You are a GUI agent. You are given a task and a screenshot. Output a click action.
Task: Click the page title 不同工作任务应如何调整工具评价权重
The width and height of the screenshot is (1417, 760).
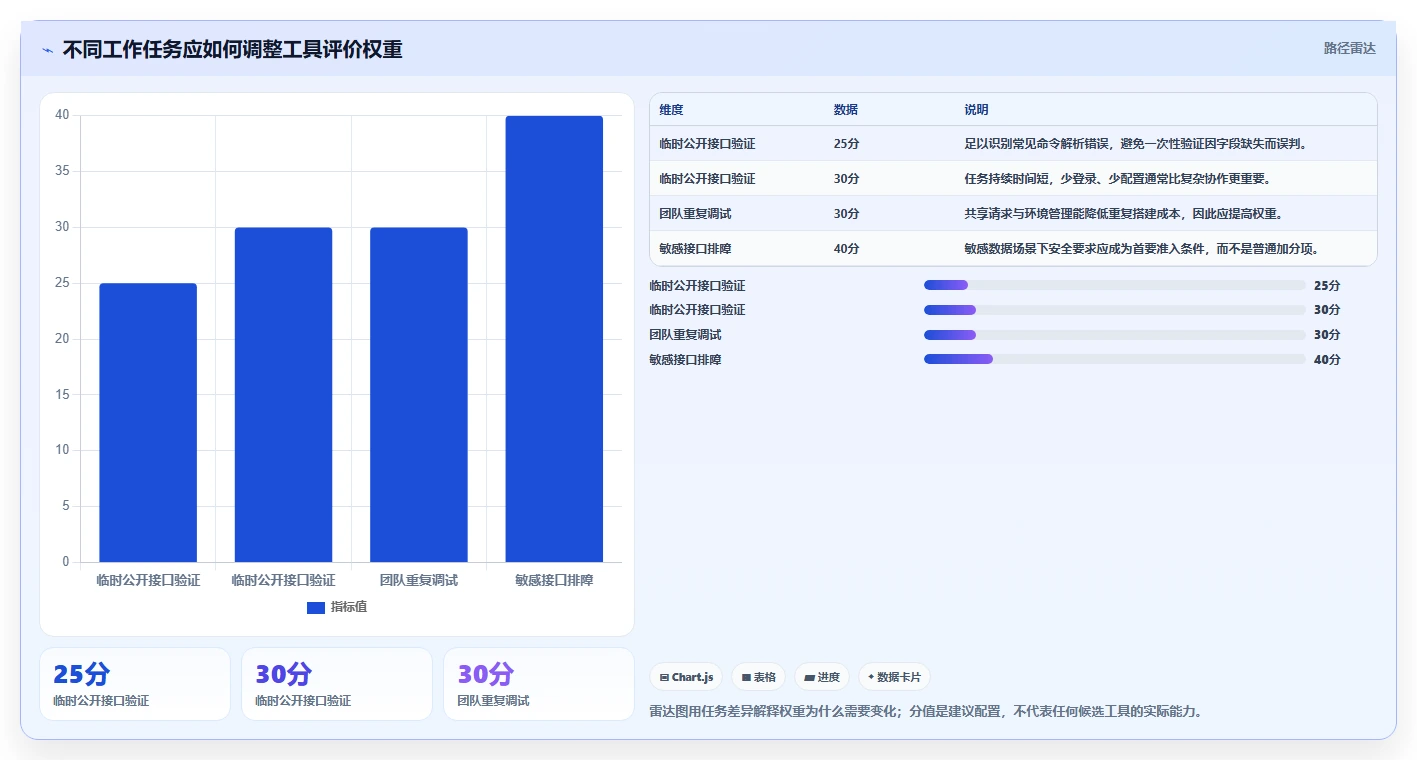click(x=233, y=49)
